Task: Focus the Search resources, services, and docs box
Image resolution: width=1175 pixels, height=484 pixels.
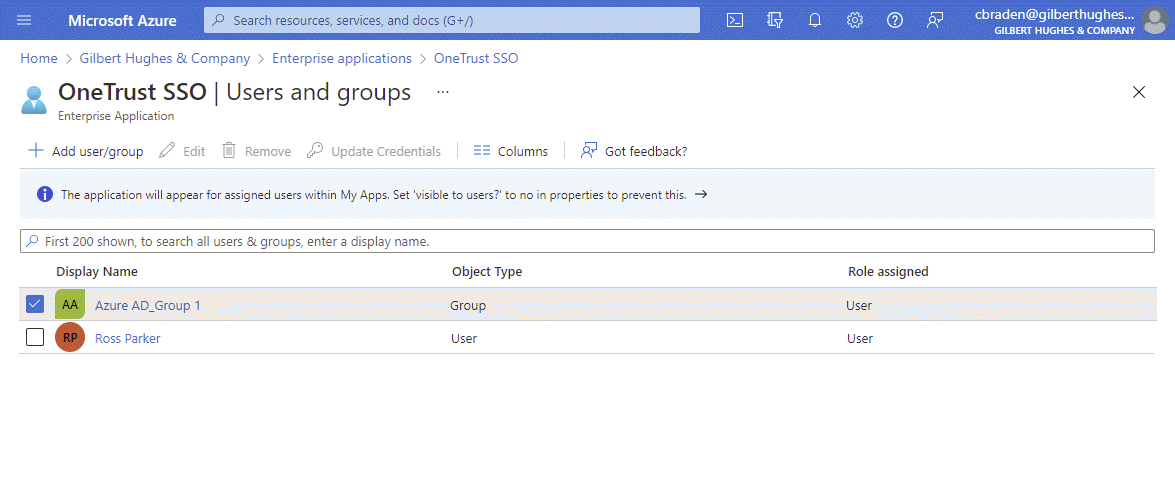Action: point(452,20)
